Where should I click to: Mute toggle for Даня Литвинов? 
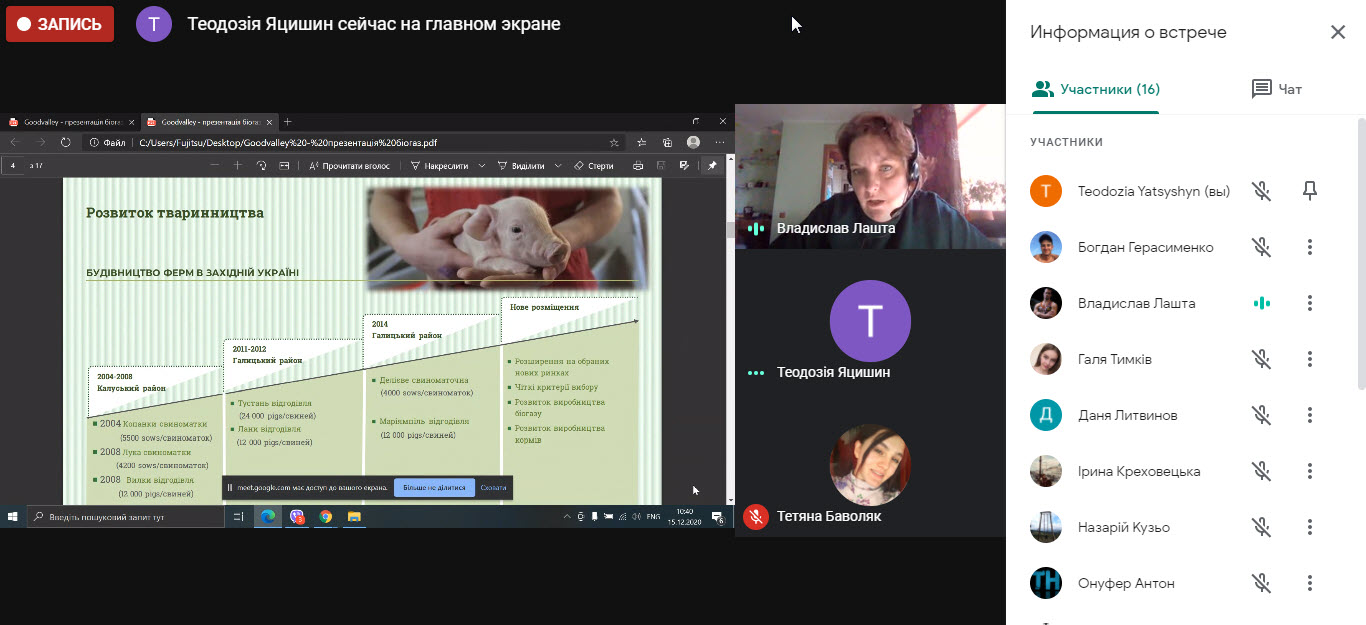[1262, 415]
